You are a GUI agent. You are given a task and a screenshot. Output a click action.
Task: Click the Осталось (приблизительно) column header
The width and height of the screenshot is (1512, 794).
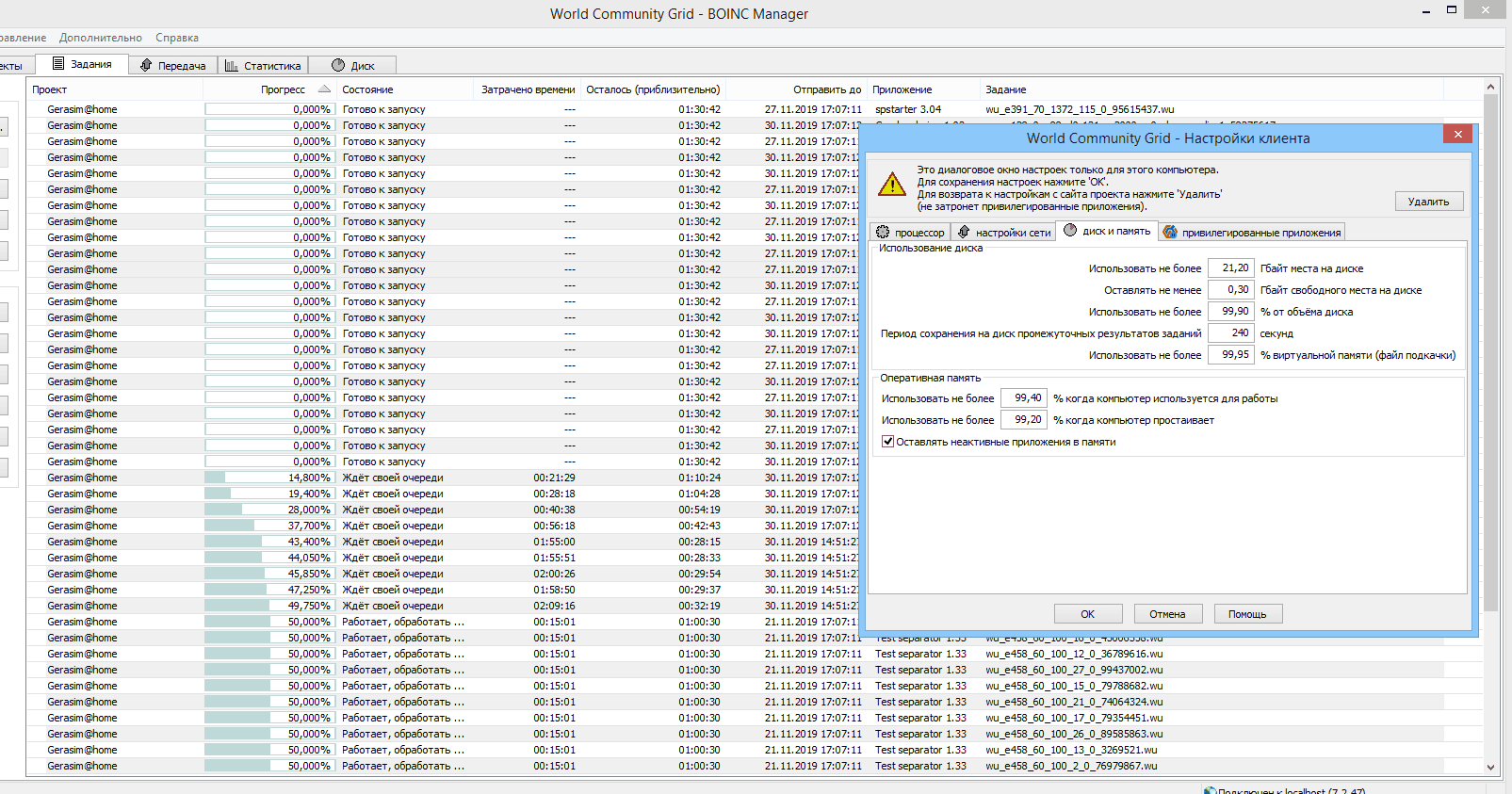click(x=653, y=89)
